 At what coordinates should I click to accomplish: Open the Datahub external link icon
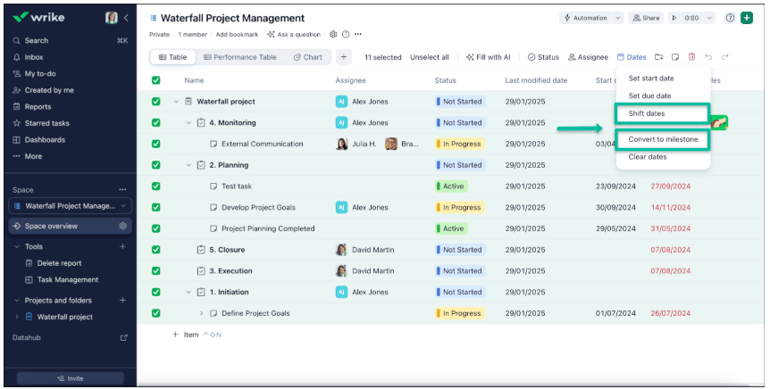[124, 337]
